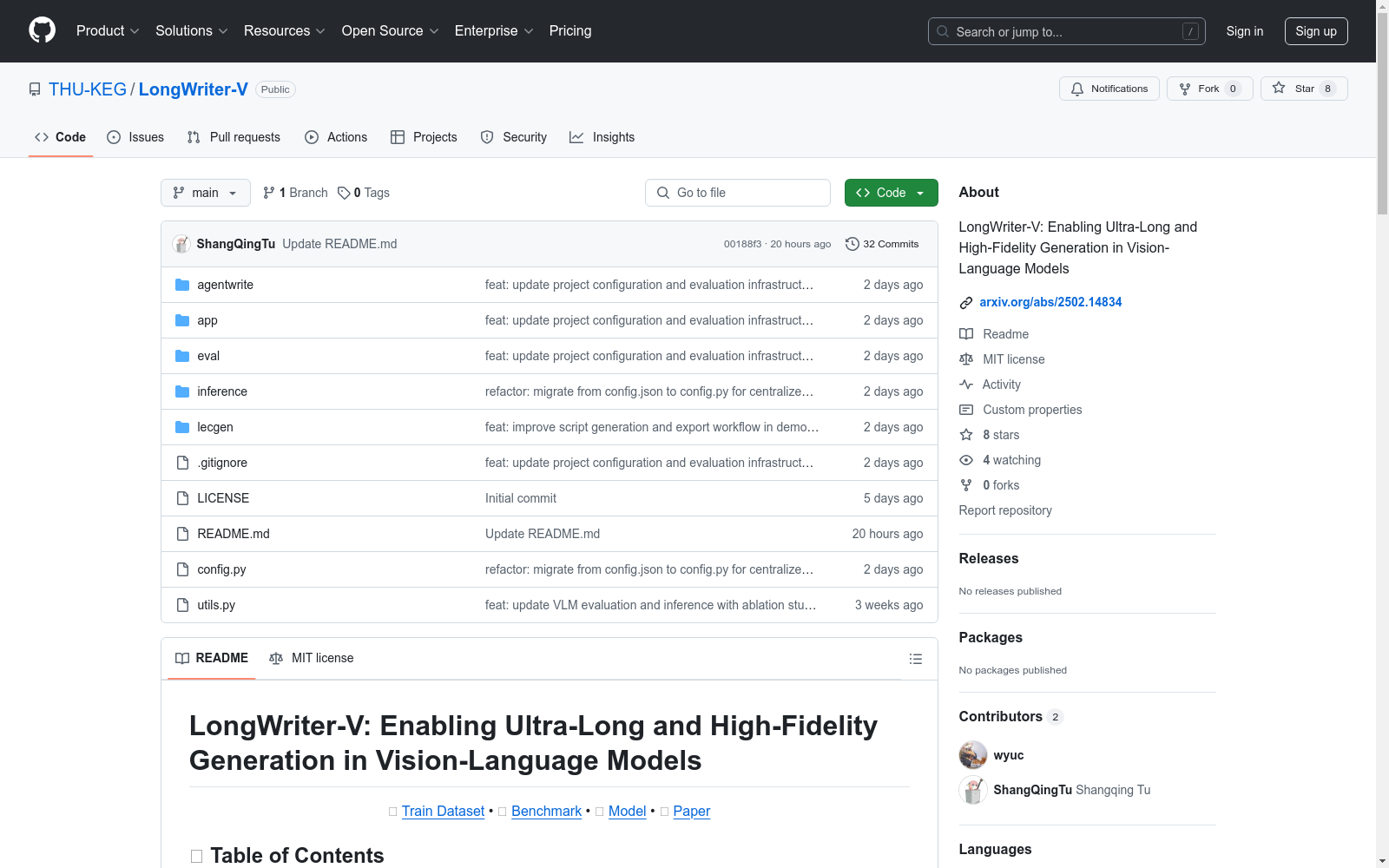Open the Solutions dropdown menu
This screenshot has width=1389, height=868.
[x=192, y=31]
